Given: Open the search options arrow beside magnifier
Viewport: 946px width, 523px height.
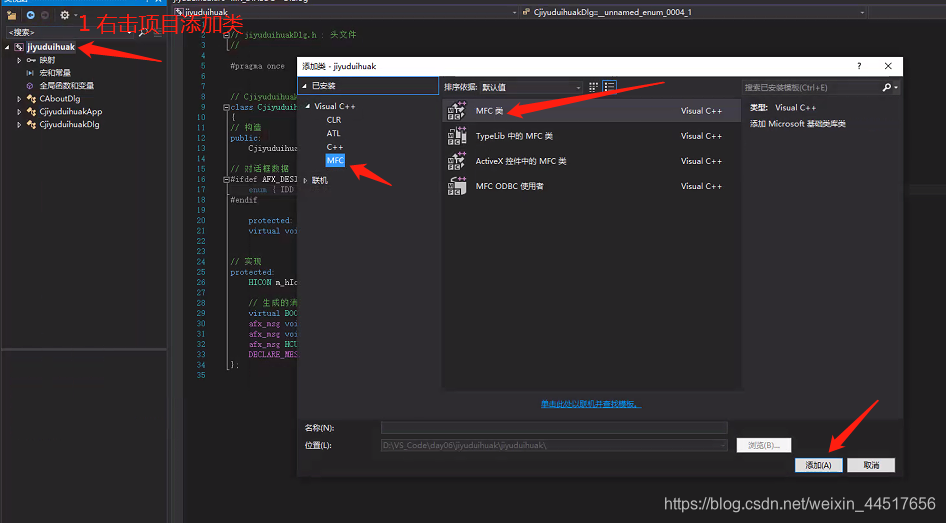Looking at the screenshot, I should (x=896, y=88).
